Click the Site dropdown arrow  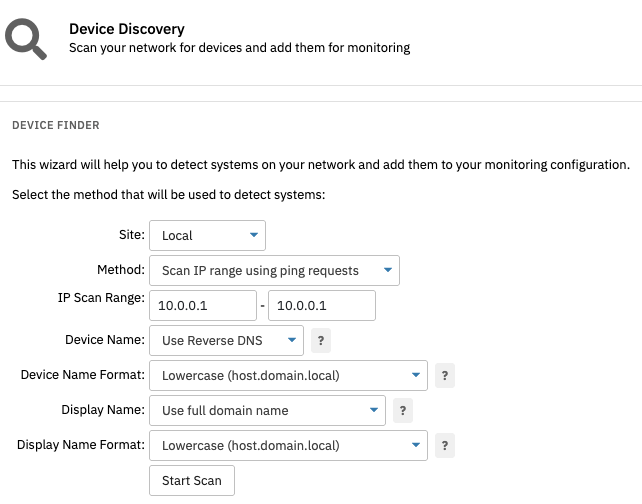tap(254, 235)
